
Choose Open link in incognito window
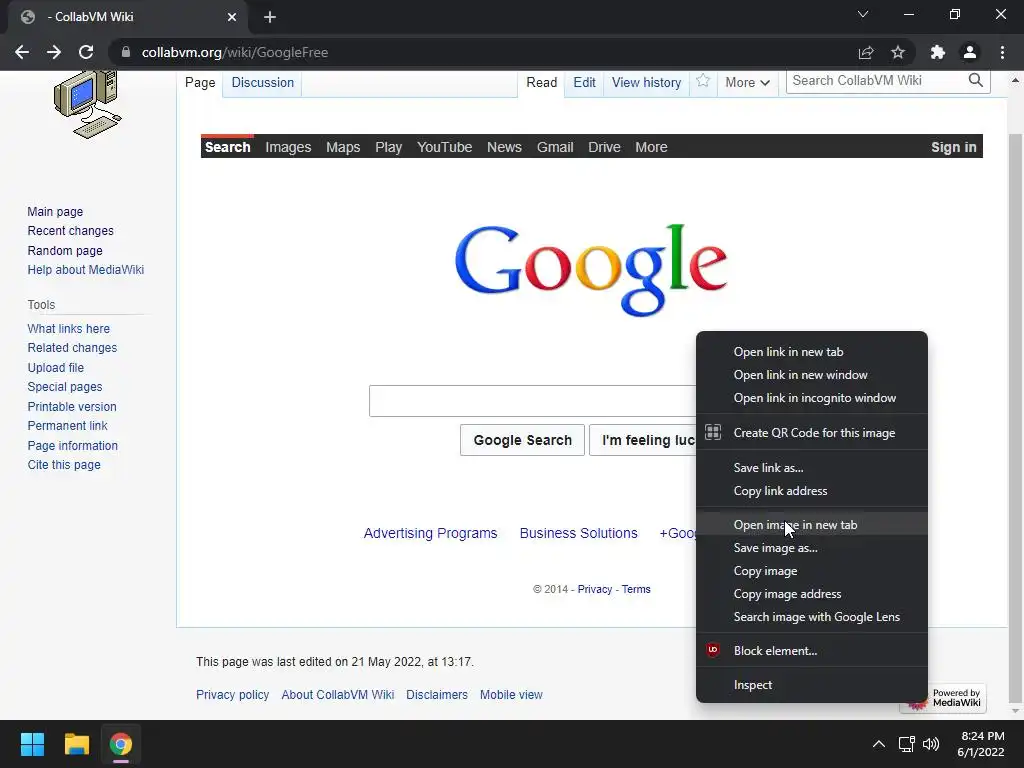coord(812,398)
